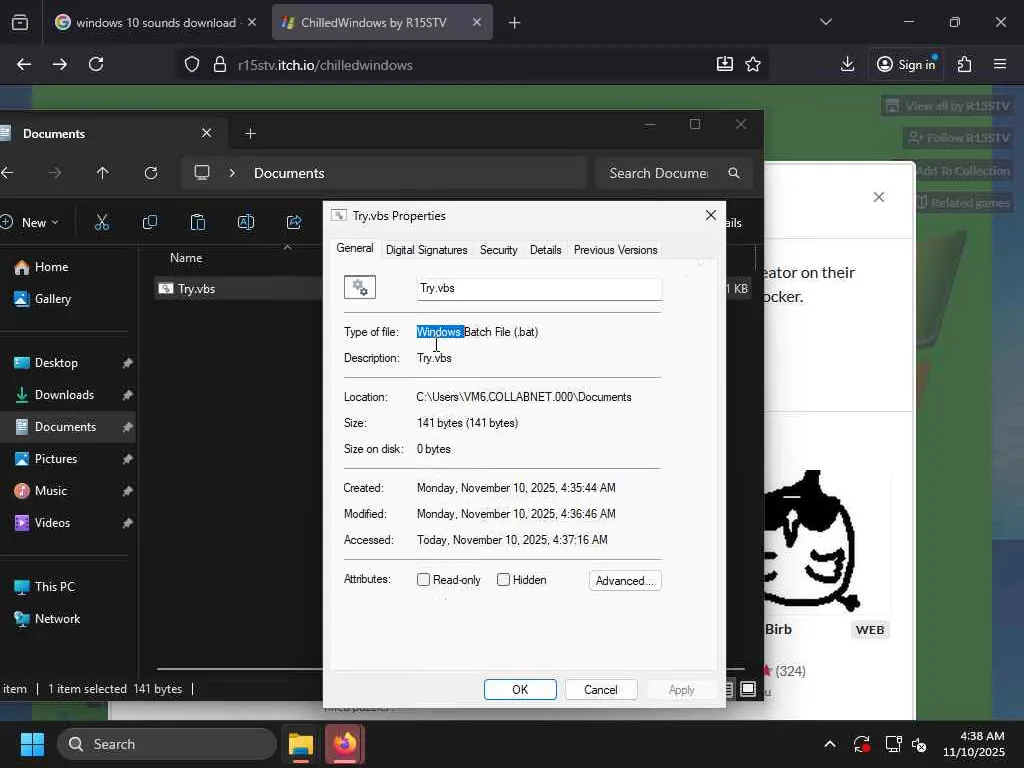The width and height of the screenshot is (1024, 768).
Task: Click the Firefox address bar URL
Action: click(x=325, y=65)
